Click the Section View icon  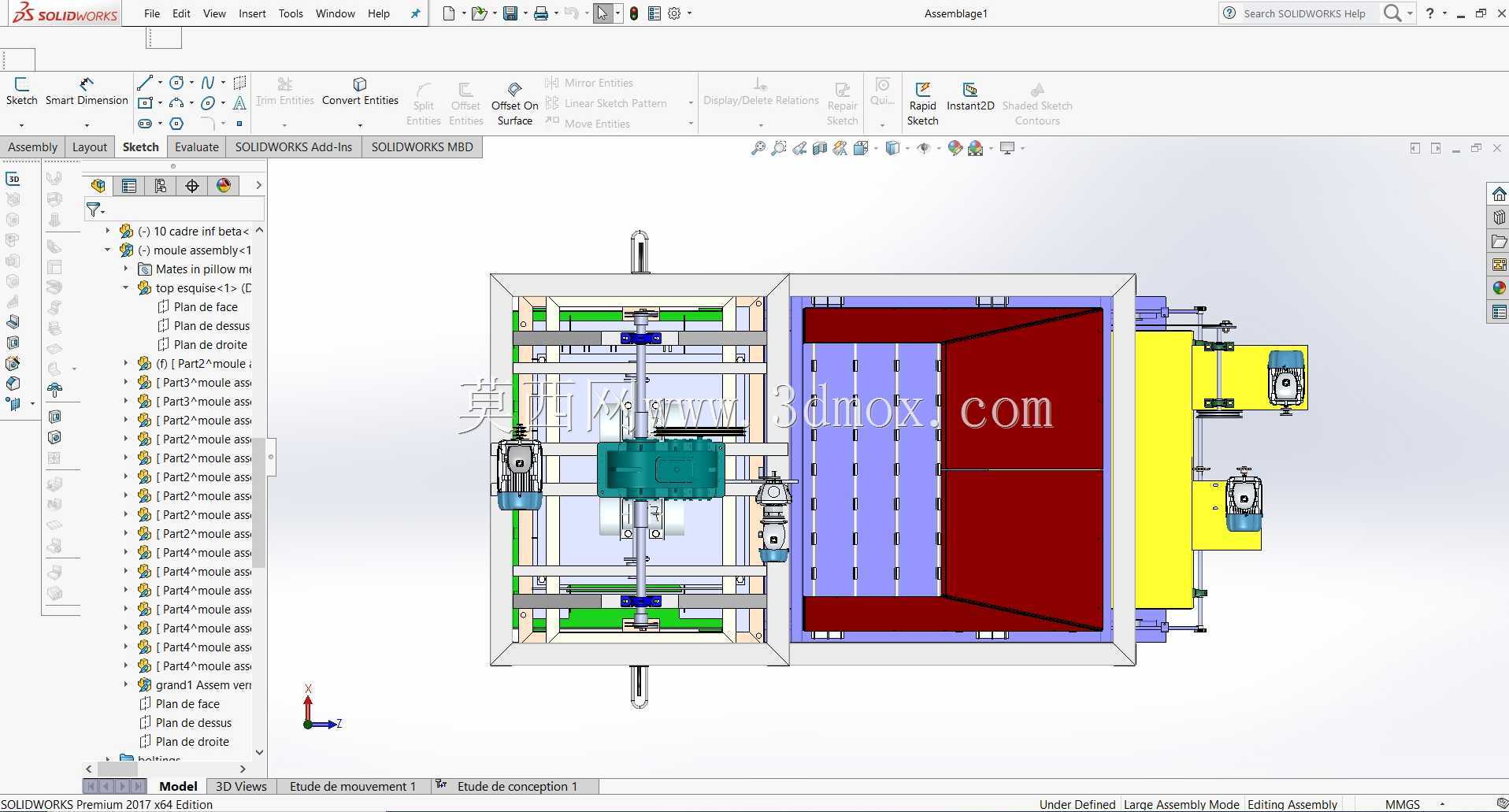click(820, 148)
